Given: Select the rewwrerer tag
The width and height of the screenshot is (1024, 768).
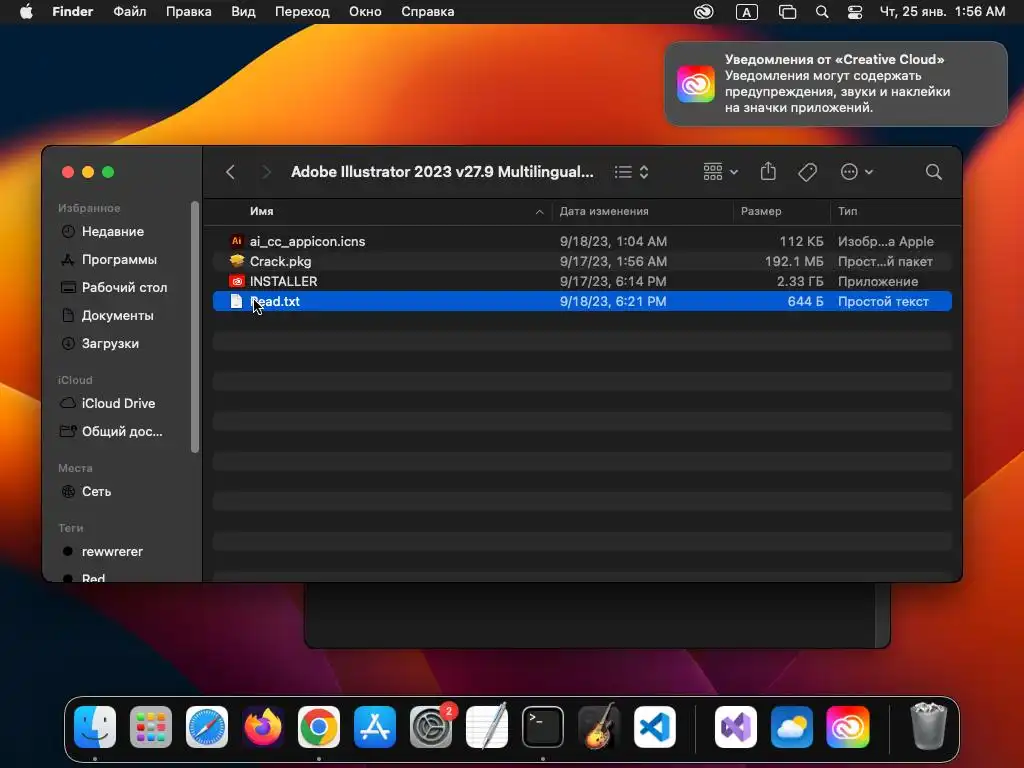Looking at the screenshot, I should pos(112,552).
